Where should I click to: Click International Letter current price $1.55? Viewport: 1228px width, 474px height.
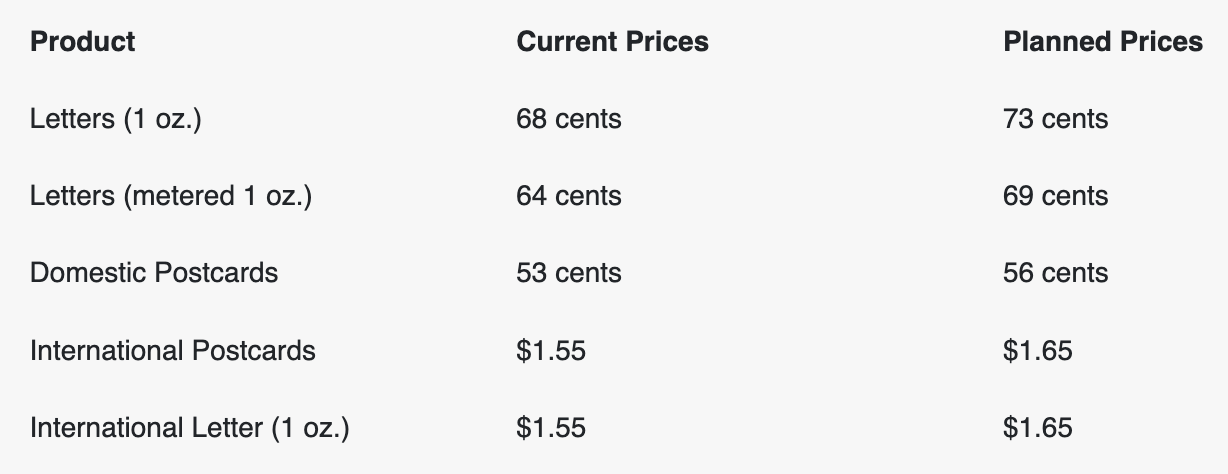pos(551,428)
